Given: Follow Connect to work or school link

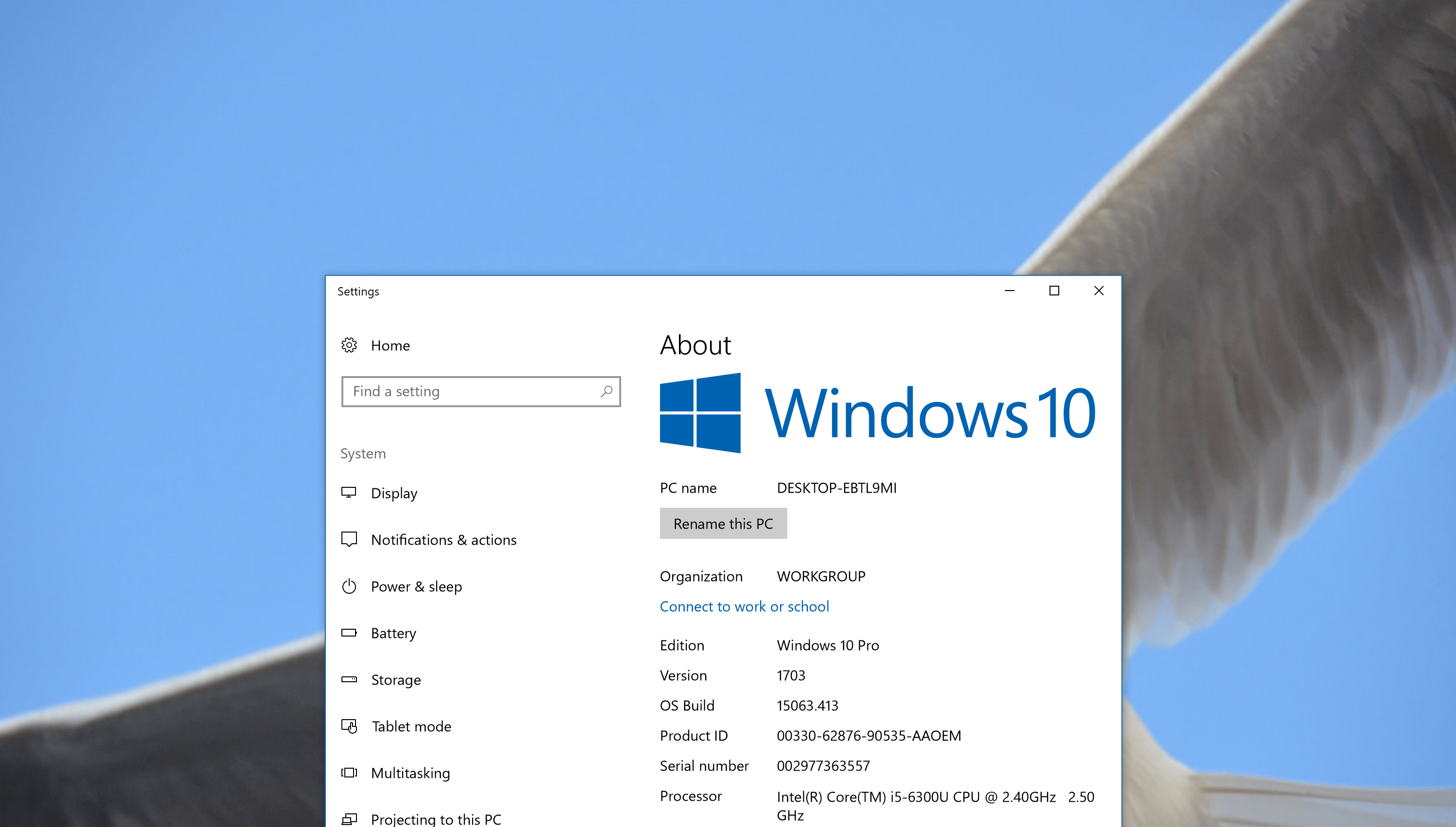Looking at the screenshot, I should coord(744,606).
